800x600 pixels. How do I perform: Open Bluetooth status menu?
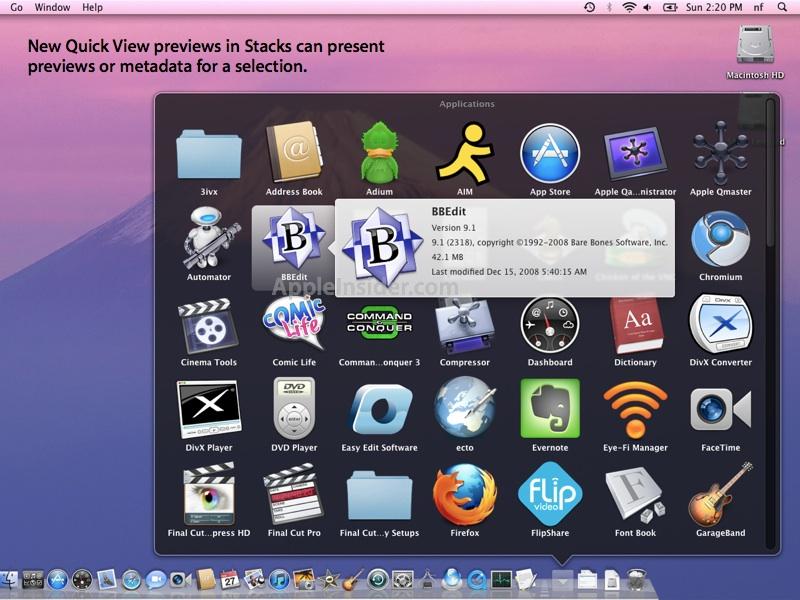click(x=609, y=7)
